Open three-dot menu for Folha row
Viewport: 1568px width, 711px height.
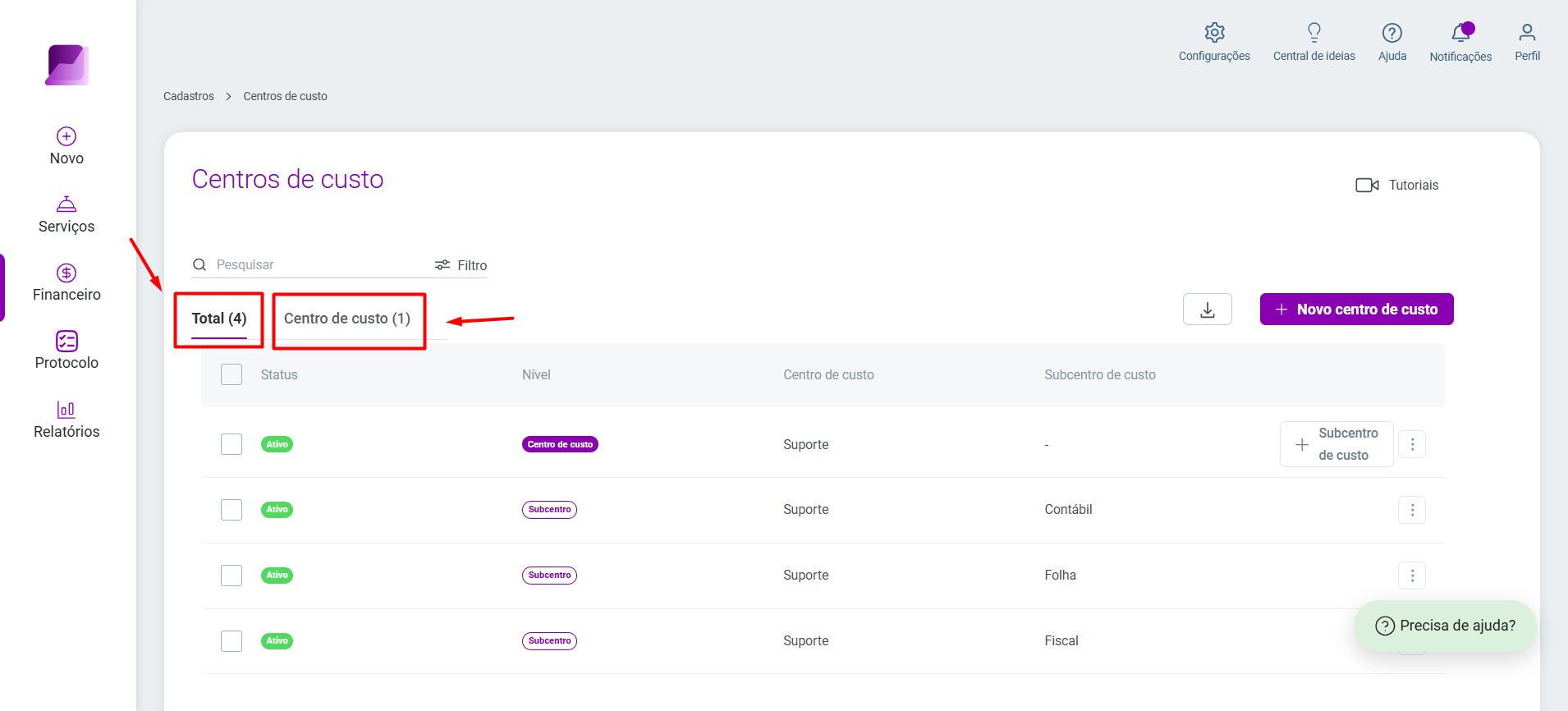point(1411,576)
